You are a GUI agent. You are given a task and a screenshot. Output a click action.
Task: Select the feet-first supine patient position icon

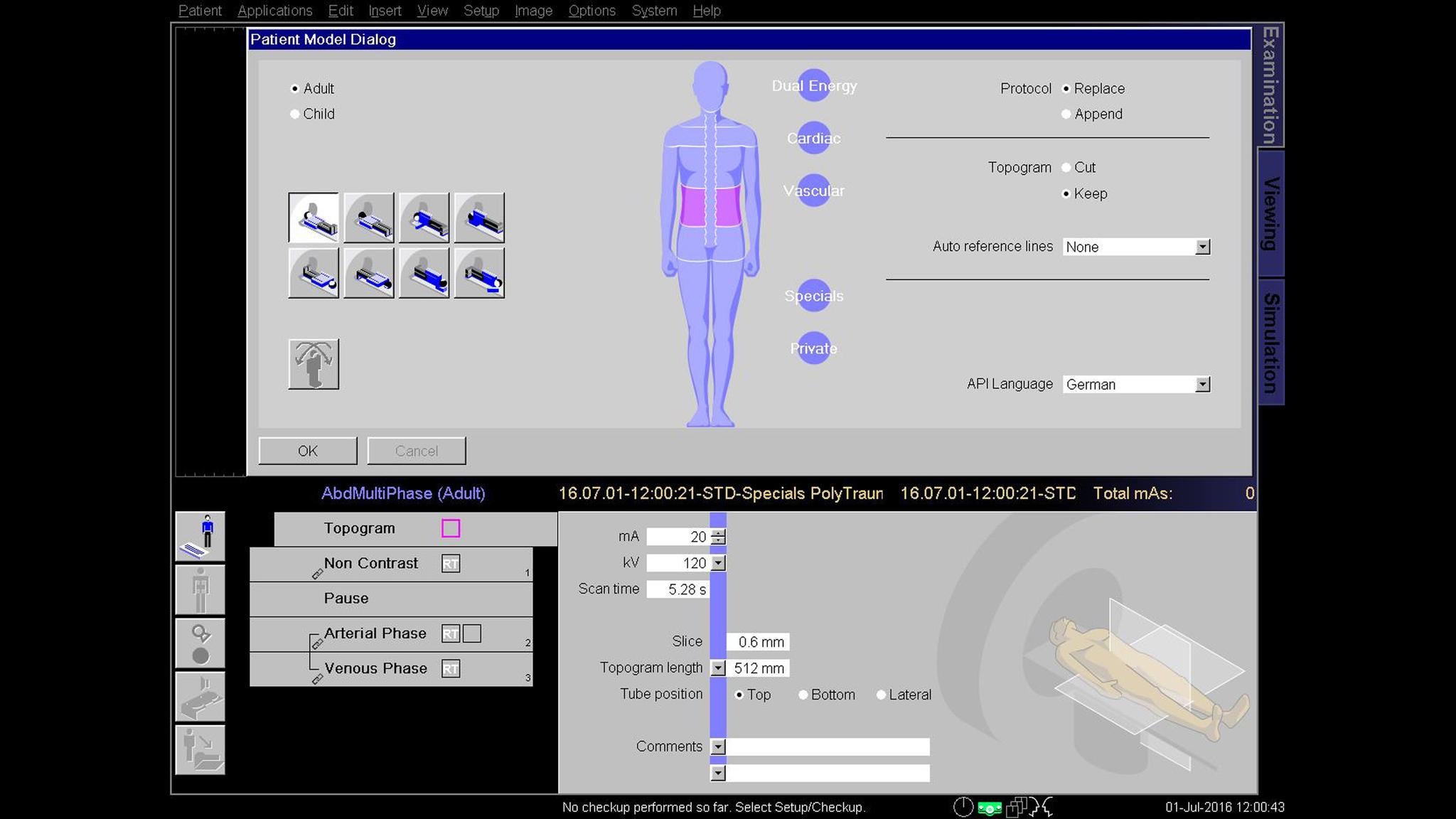pos(314,272)
